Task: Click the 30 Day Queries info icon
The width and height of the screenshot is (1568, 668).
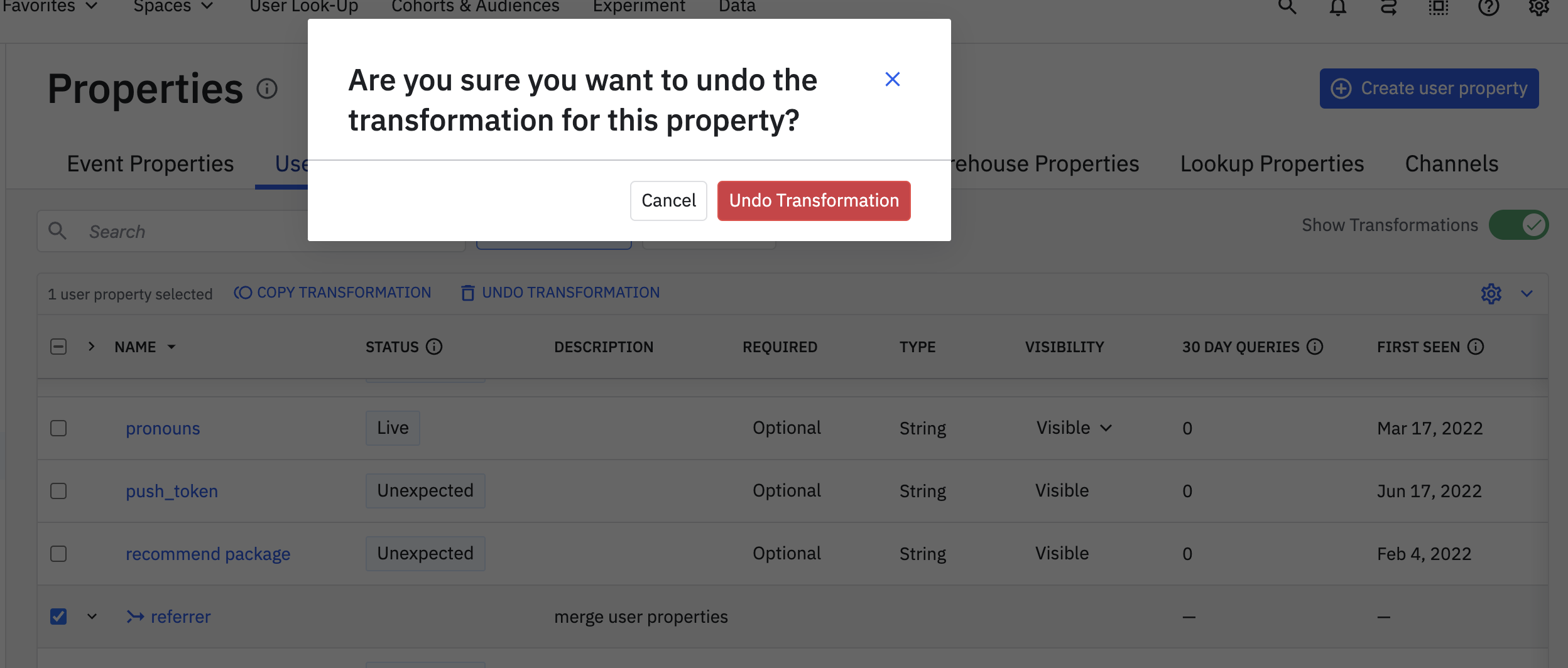Action: click(1315, 347)
